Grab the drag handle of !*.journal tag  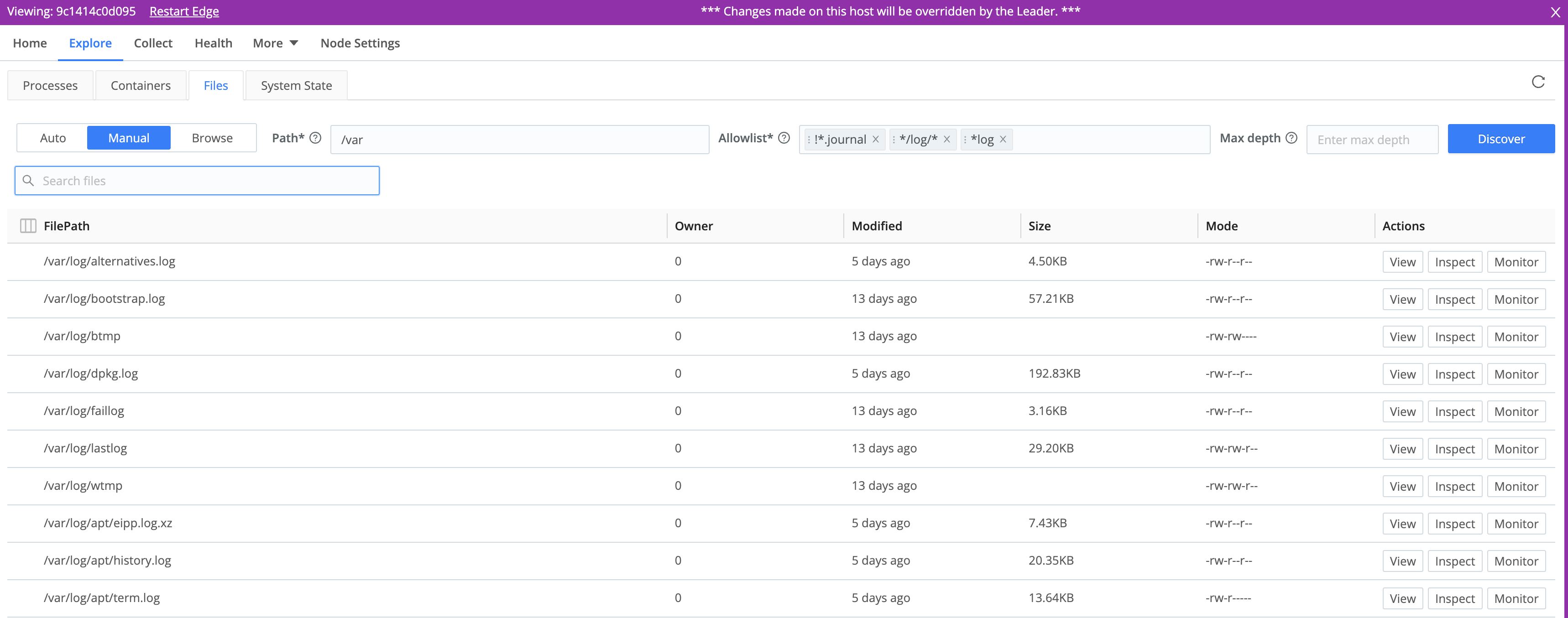809,139
